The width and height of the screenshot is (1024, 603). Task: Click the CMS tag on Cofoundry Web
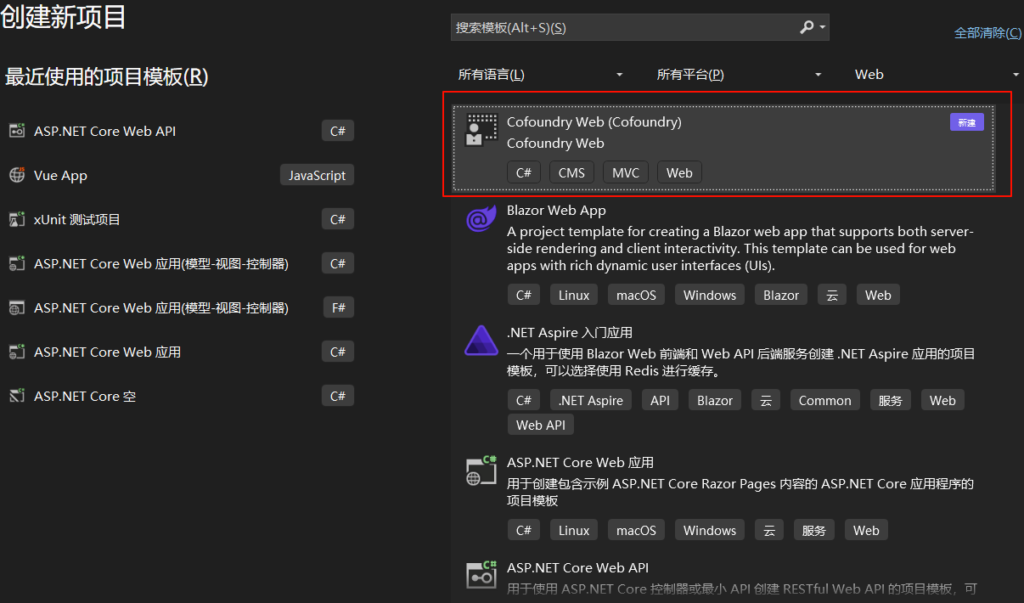point(571,172)
